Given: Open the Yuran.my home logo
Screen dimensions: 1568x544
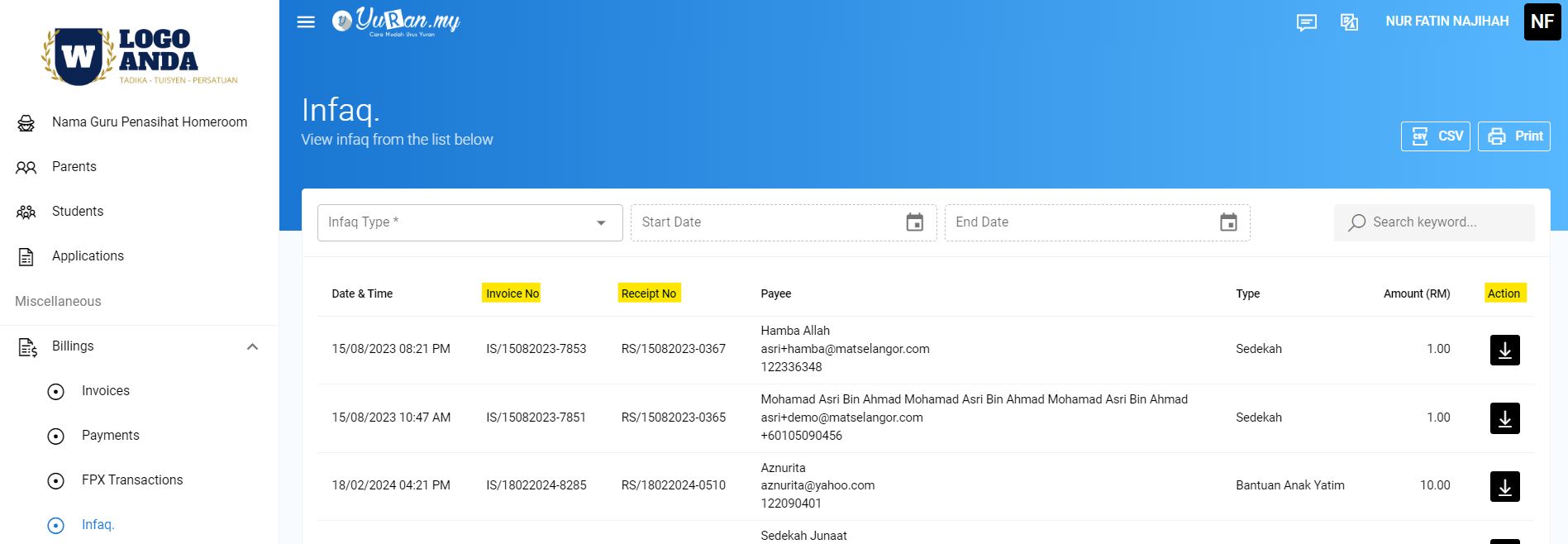Looking at the screenshot, I should 396,21.
